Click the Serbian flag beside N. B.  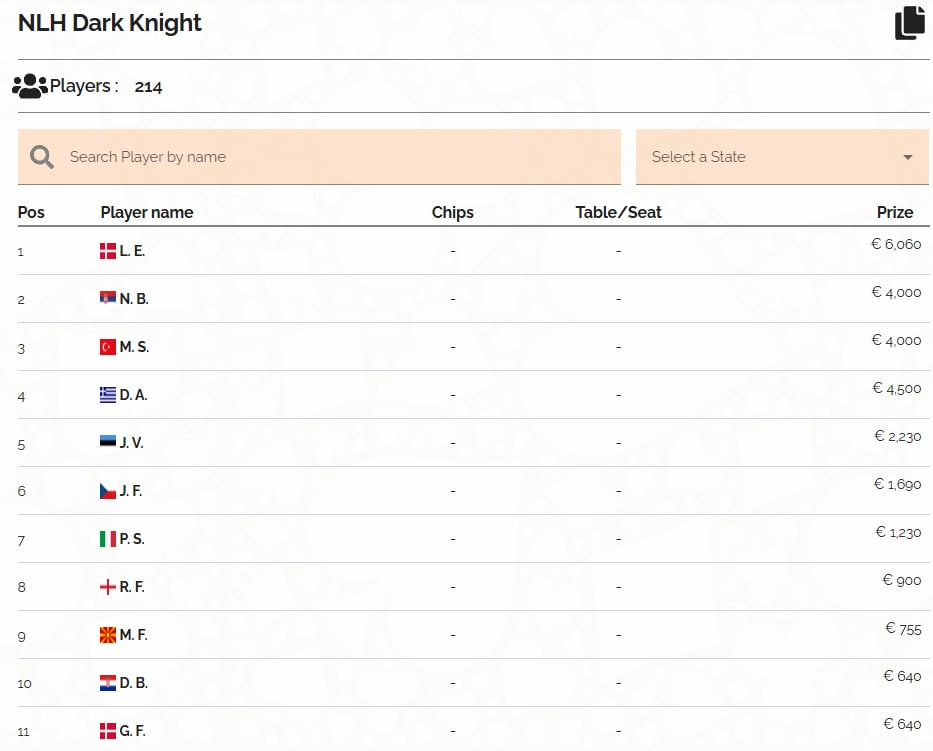tap(108, 299)
